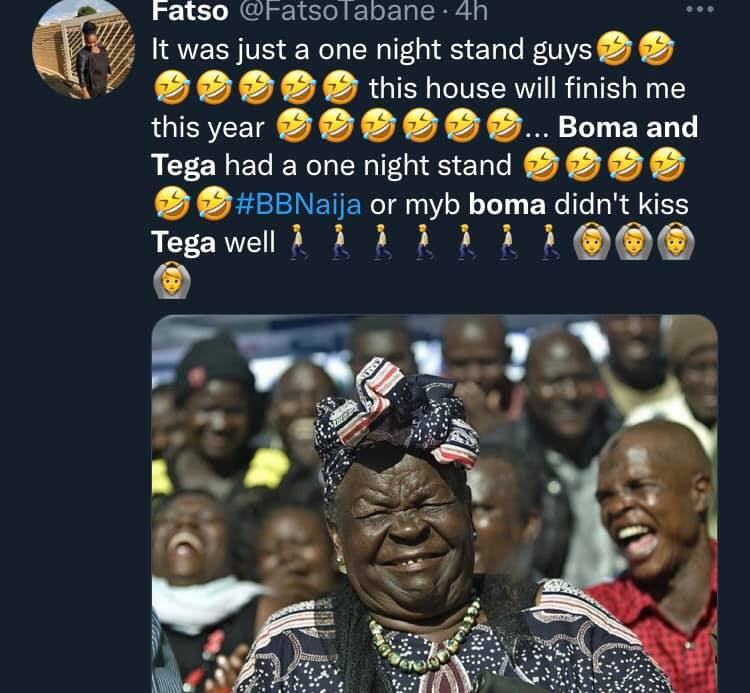Open Fatso's profile avatar picture

pos(84,52)
